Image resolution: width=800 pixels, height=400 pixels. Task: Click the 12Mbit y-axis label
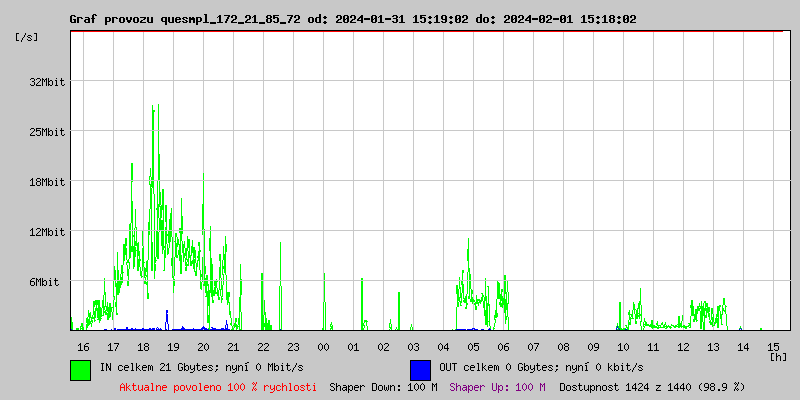tap(47, 232)
